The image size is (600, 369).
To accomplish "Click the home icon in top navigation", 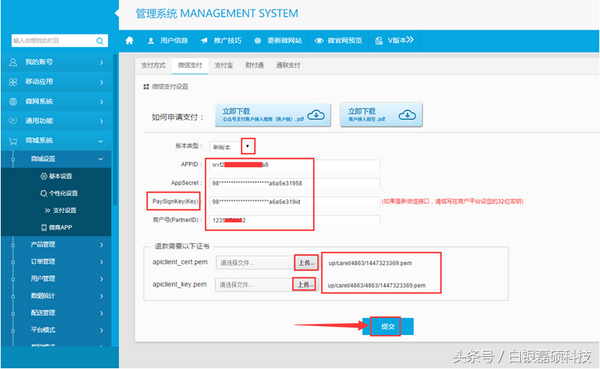I will pos(129,41).
